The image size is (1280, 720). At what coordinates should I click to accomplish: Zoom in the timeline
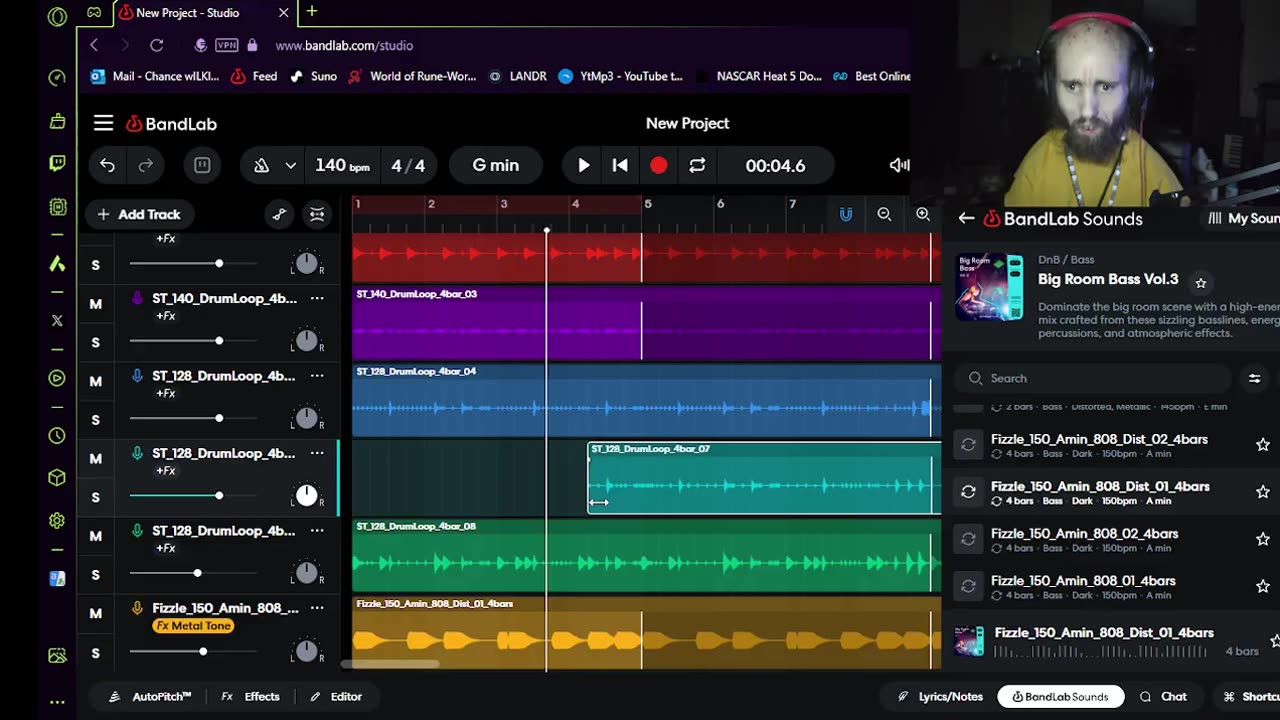coord(923,214)
